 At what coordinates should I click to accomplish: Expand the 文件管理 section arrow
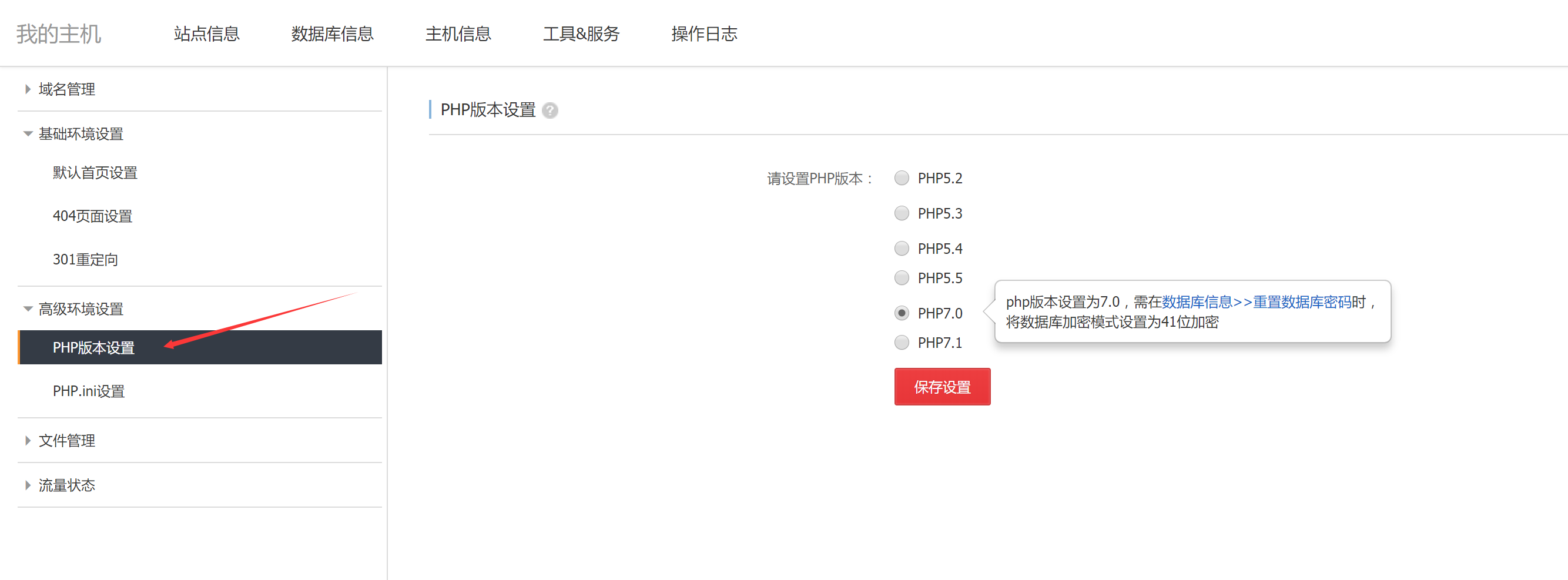(28, 441)
